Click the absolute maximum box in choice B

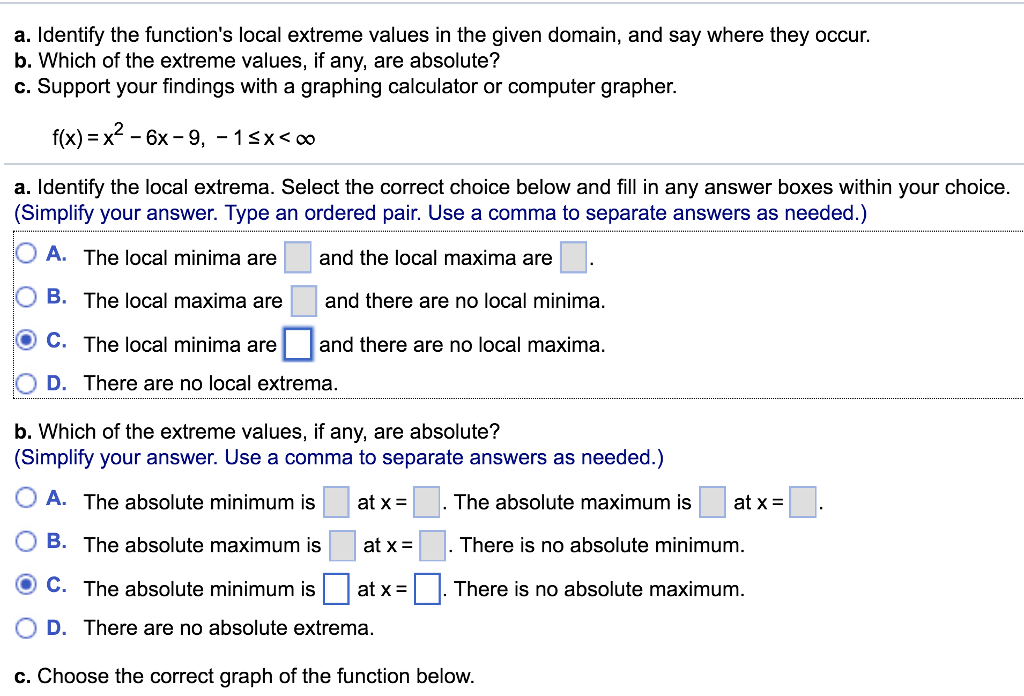coord(340,545)
